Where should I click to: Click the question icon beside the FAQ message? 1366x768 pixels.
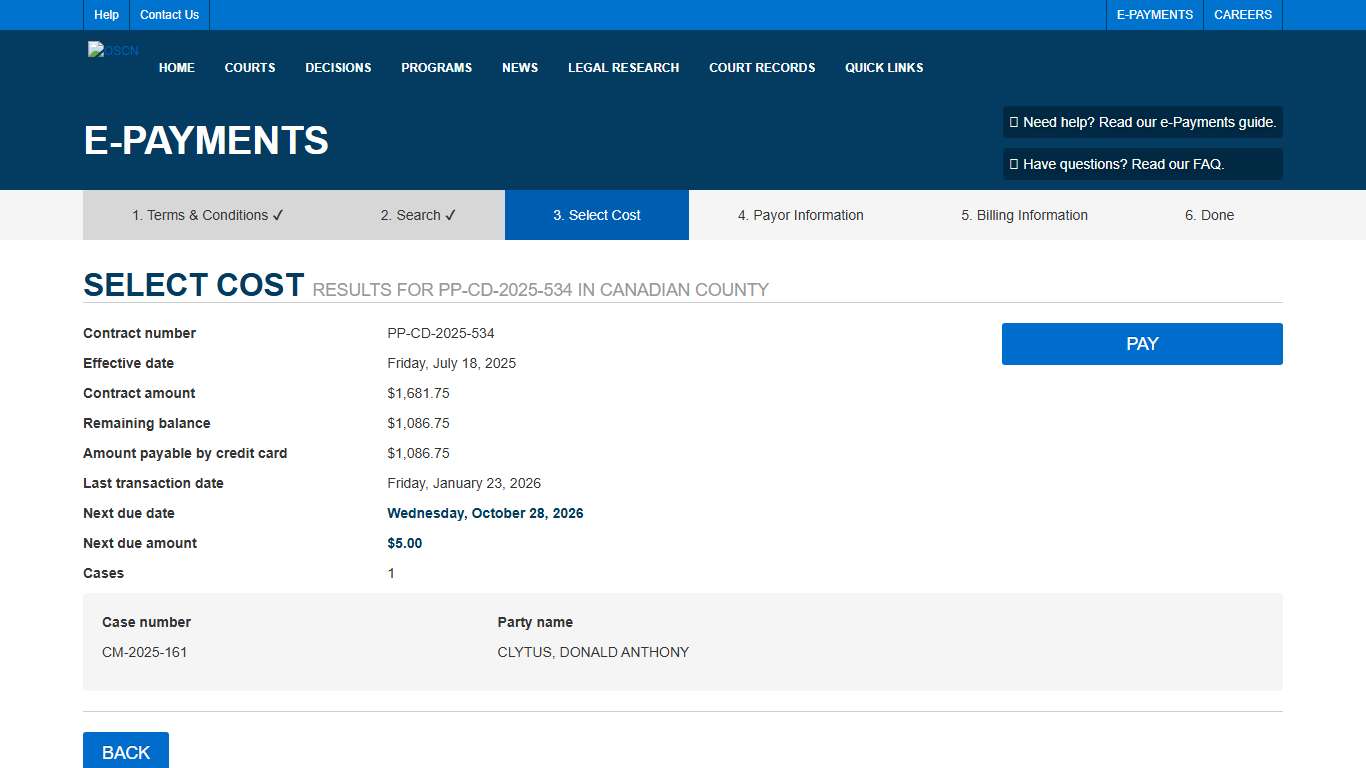1015,163
